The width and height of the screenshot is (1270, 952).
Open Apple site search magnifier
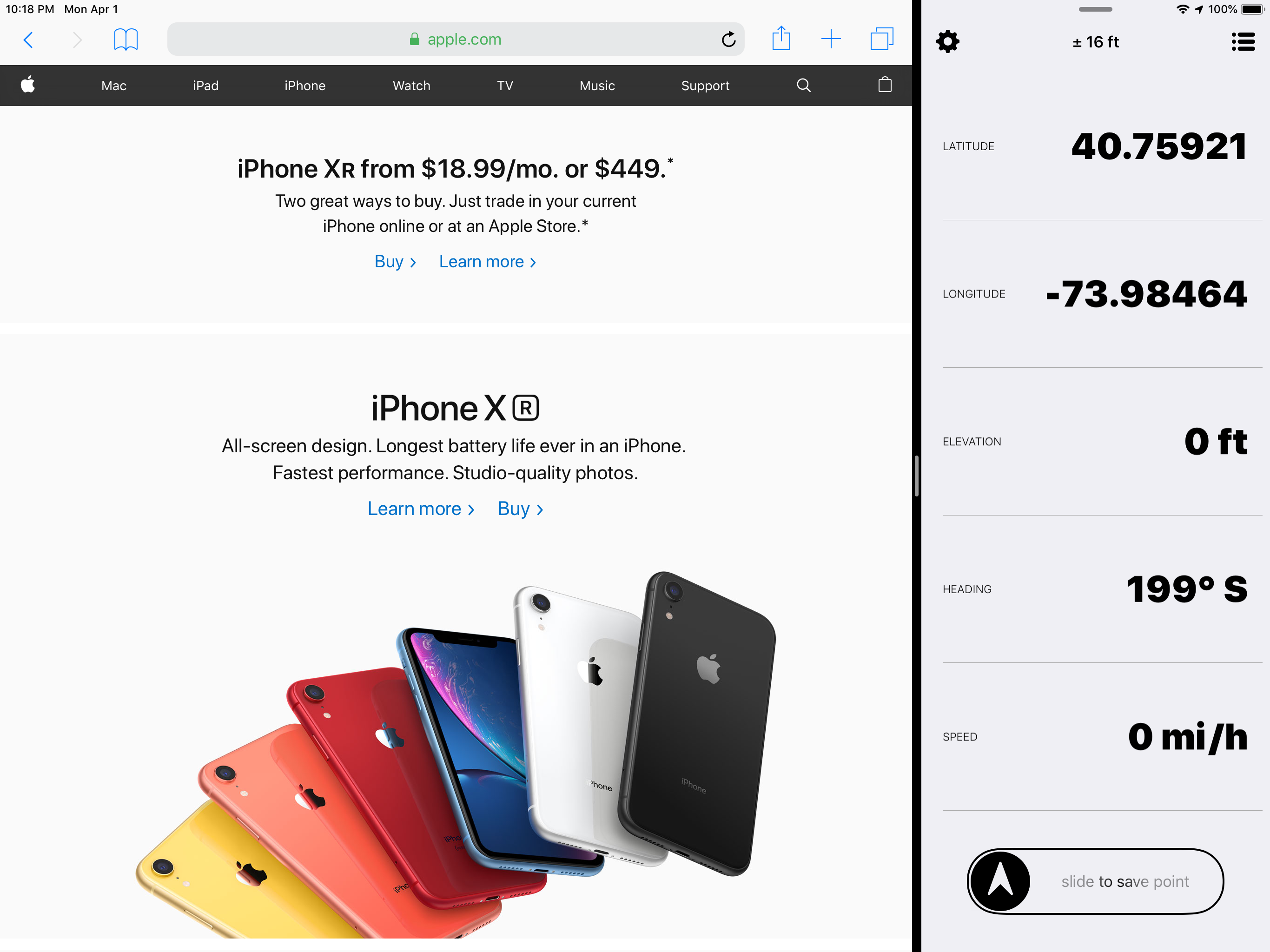(804, 86)
